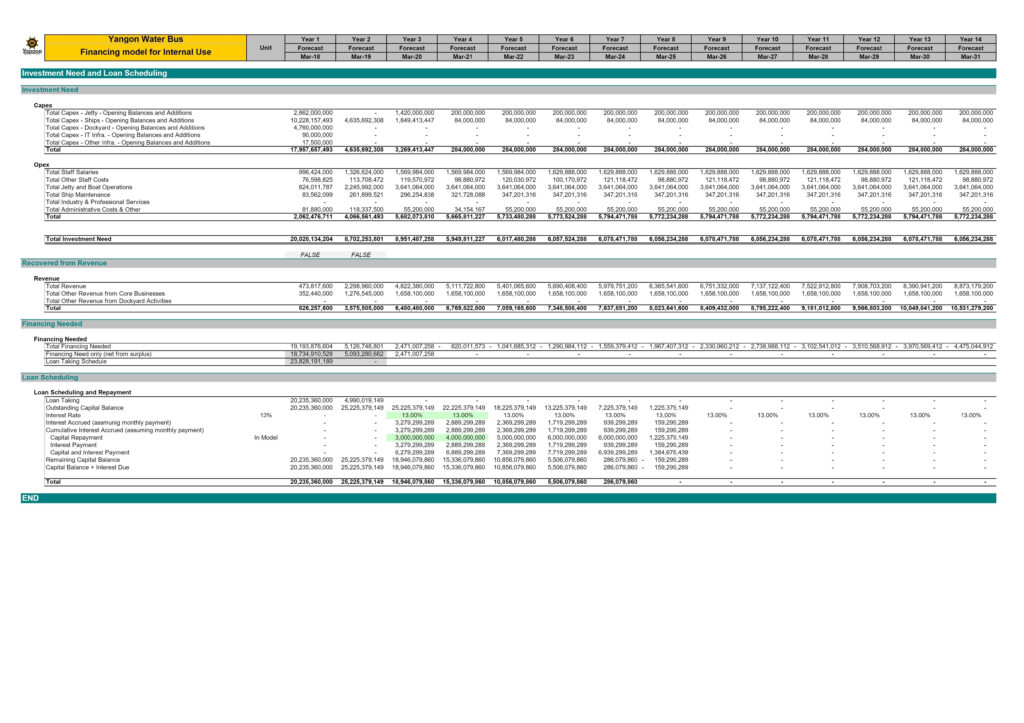Click the Year 1 value 20,020,134,204

[312, 239]
